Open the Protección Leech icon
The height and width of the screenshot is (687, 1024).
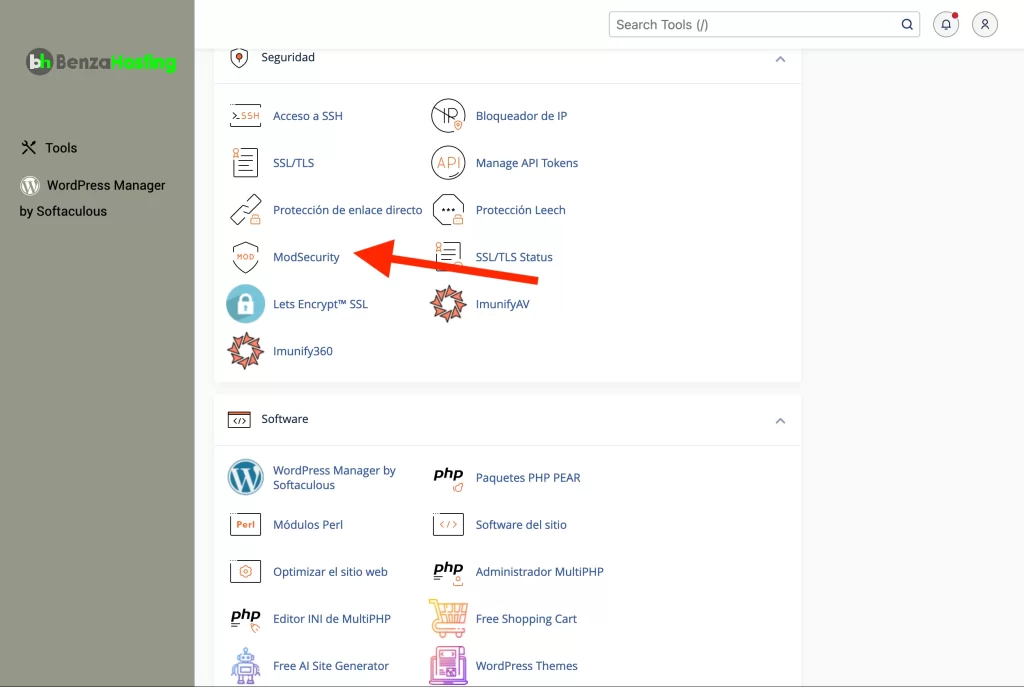pos(448,210)
